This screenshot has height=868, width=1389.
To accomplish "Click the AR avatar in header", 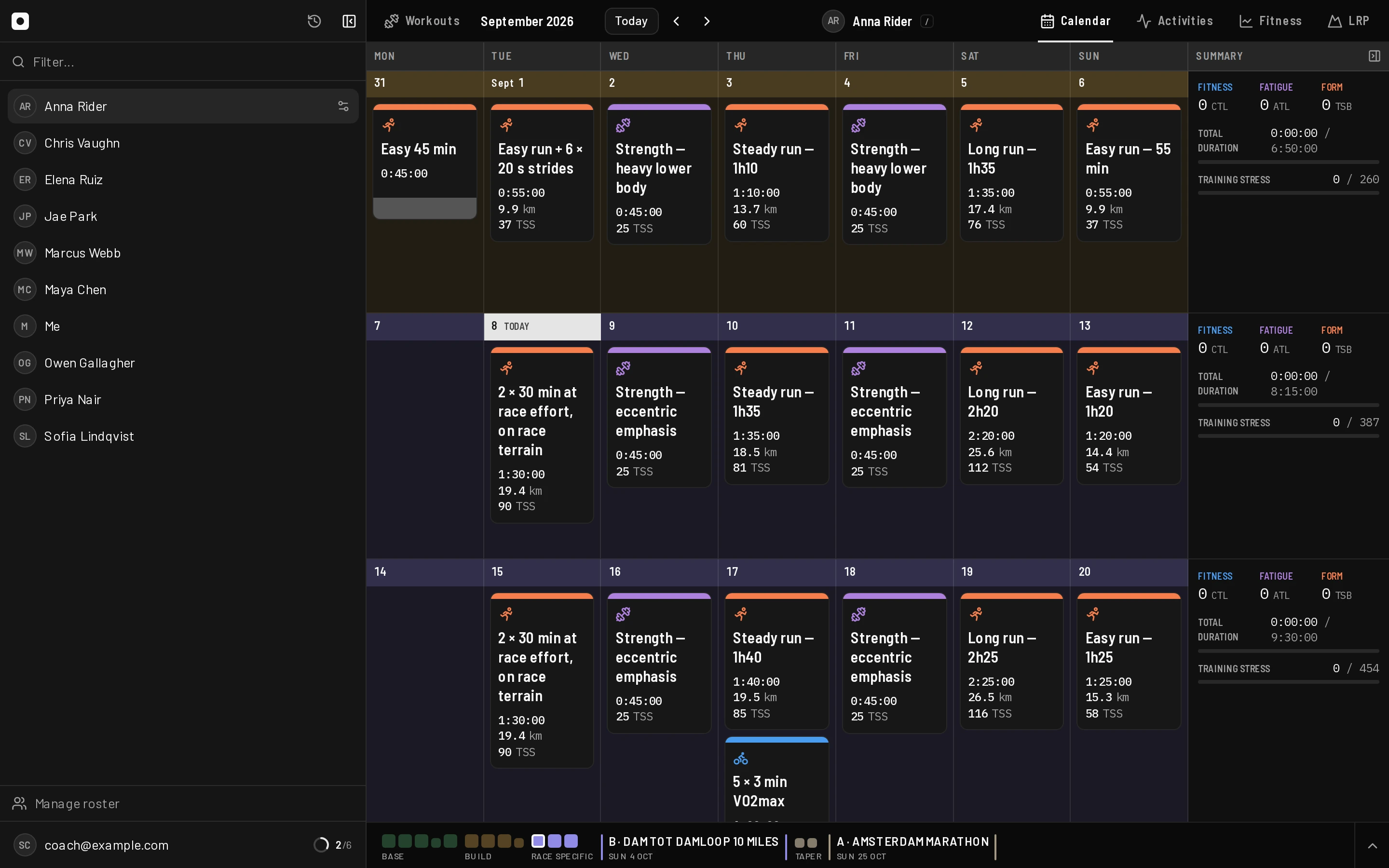I will [x=833, y=21].
